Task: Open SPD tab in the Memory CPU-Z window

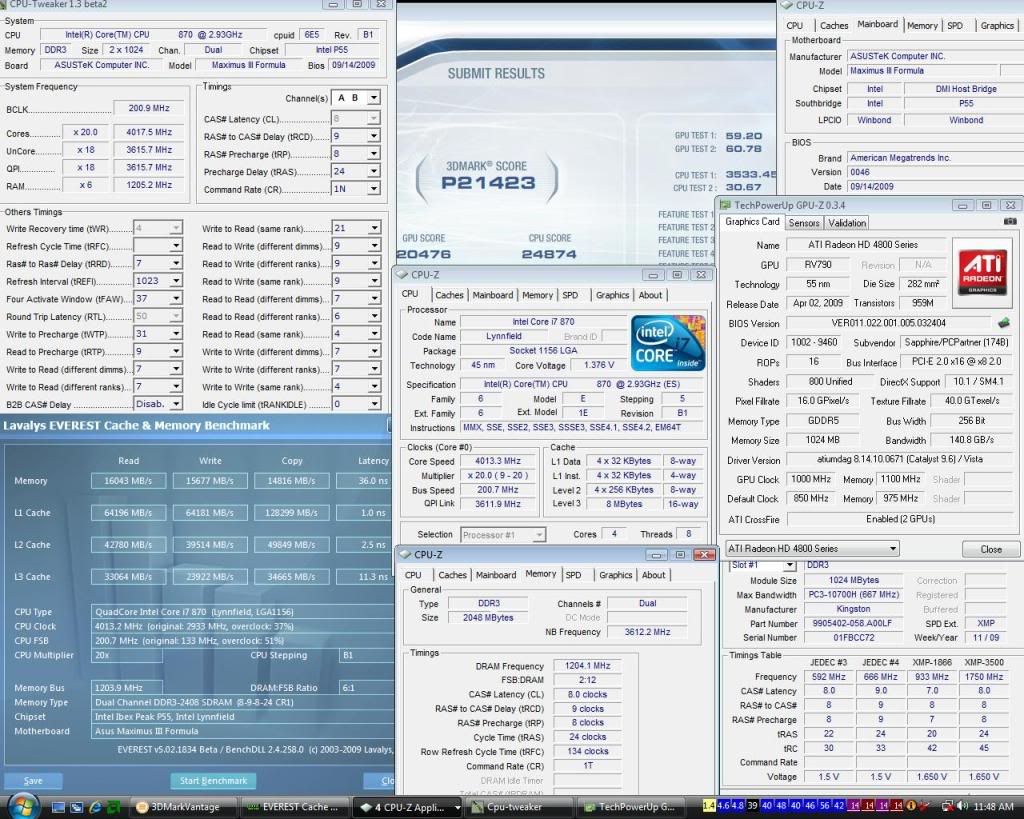Action: [573, 575]
